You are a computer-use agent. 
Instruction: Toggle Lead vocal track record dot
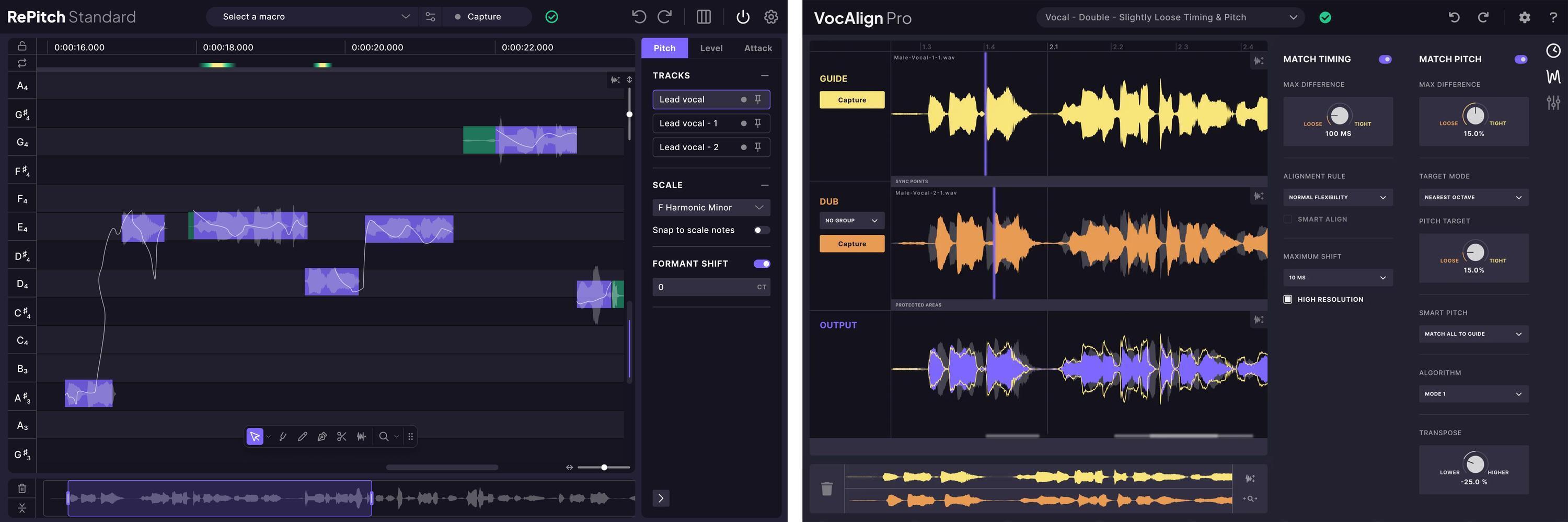[x=743, y=99]
